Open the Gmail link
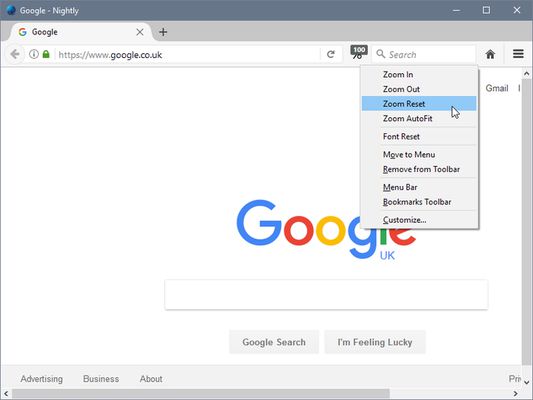533x400 pixels. (x=497, y=88)
